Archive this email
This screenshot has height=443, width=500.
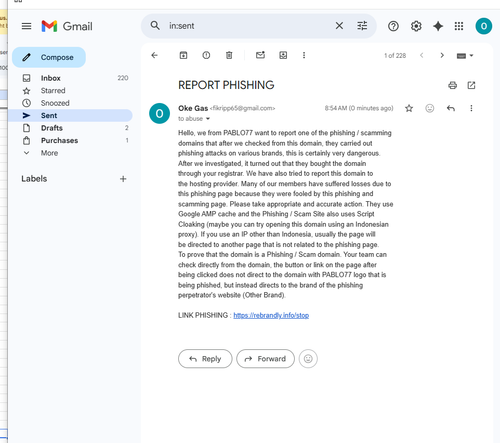point(183,55)
